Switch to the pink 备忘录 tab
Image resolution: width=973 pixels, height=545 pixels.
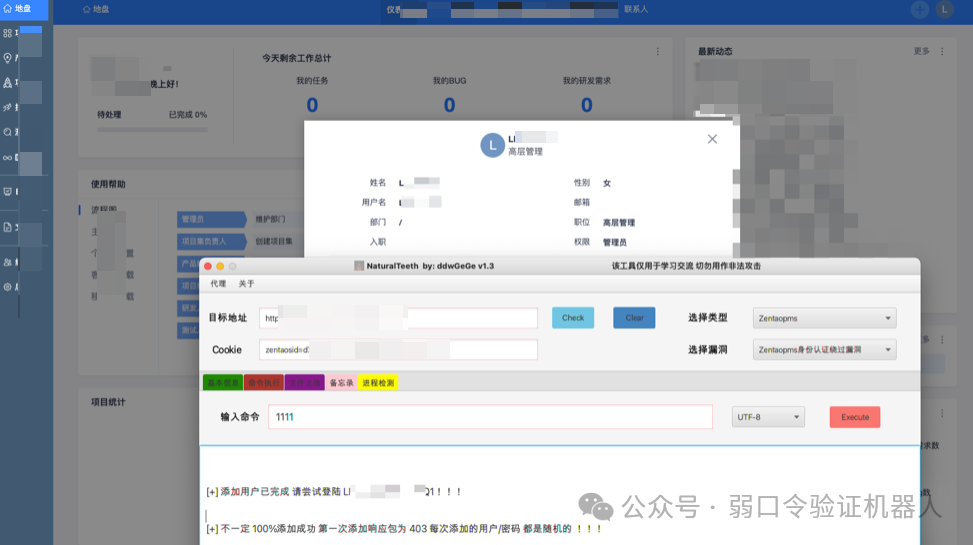point(341,382)
